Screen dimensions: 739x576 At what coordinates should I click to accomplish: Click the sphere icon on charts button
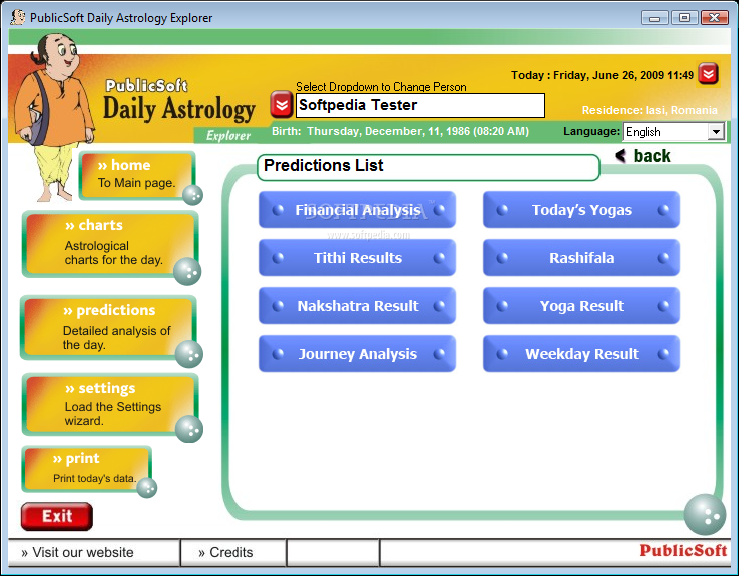coord(187,272)
